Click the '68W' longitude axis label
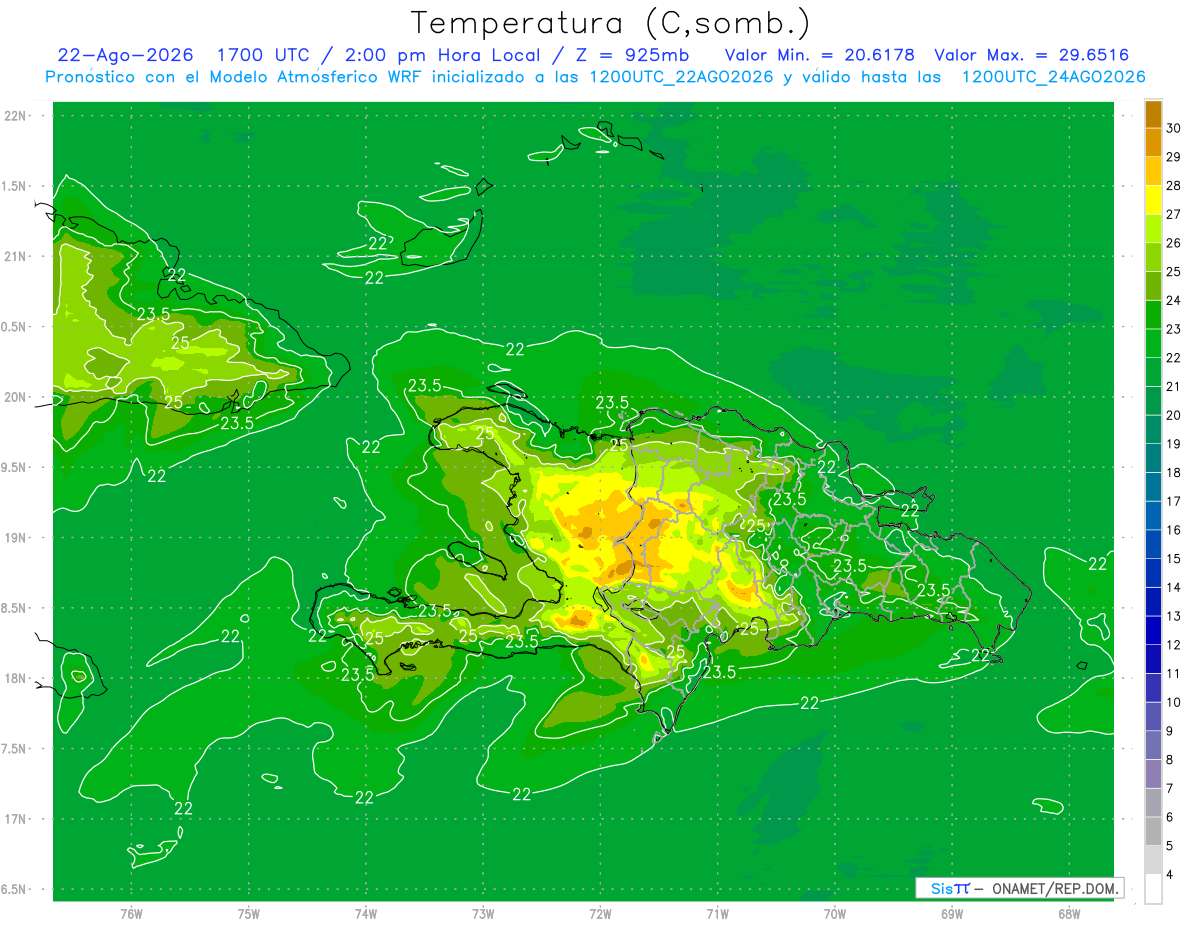This screenshot has height=927, width=1200. click(1069, 913)
